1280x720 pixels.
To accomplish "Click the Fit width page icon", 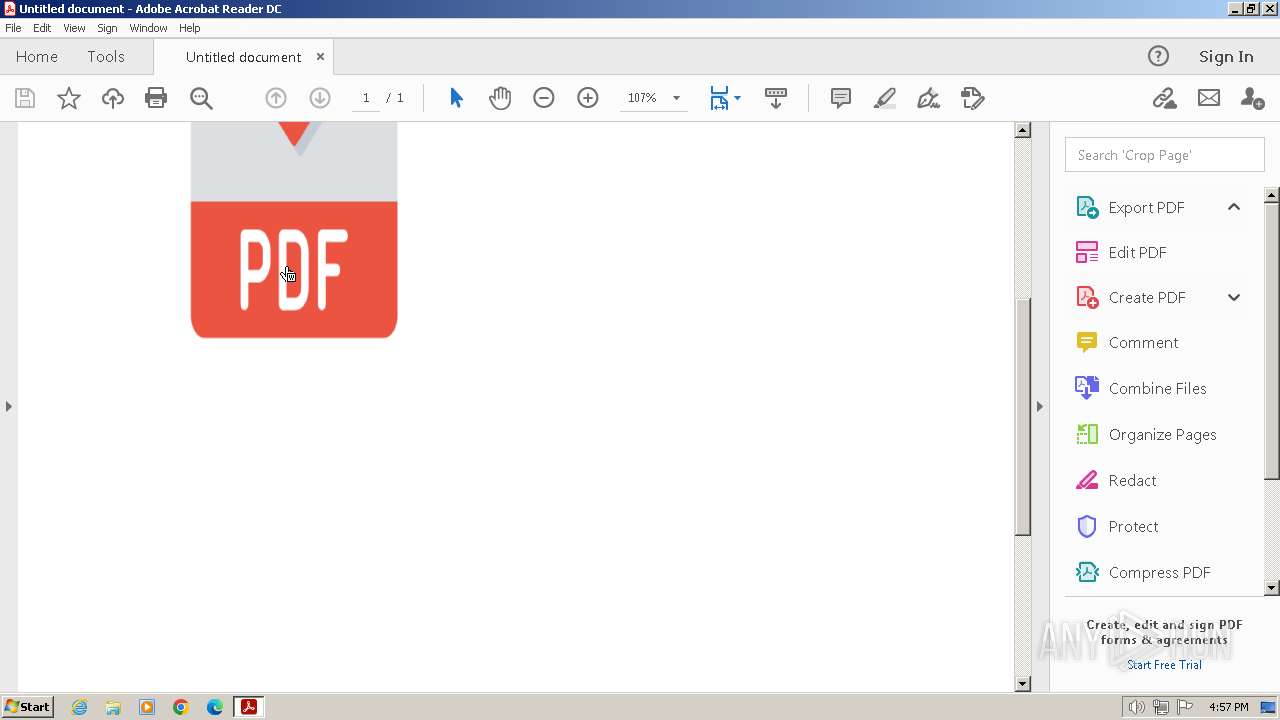I will pyautogui.click(x=719, y=98).
